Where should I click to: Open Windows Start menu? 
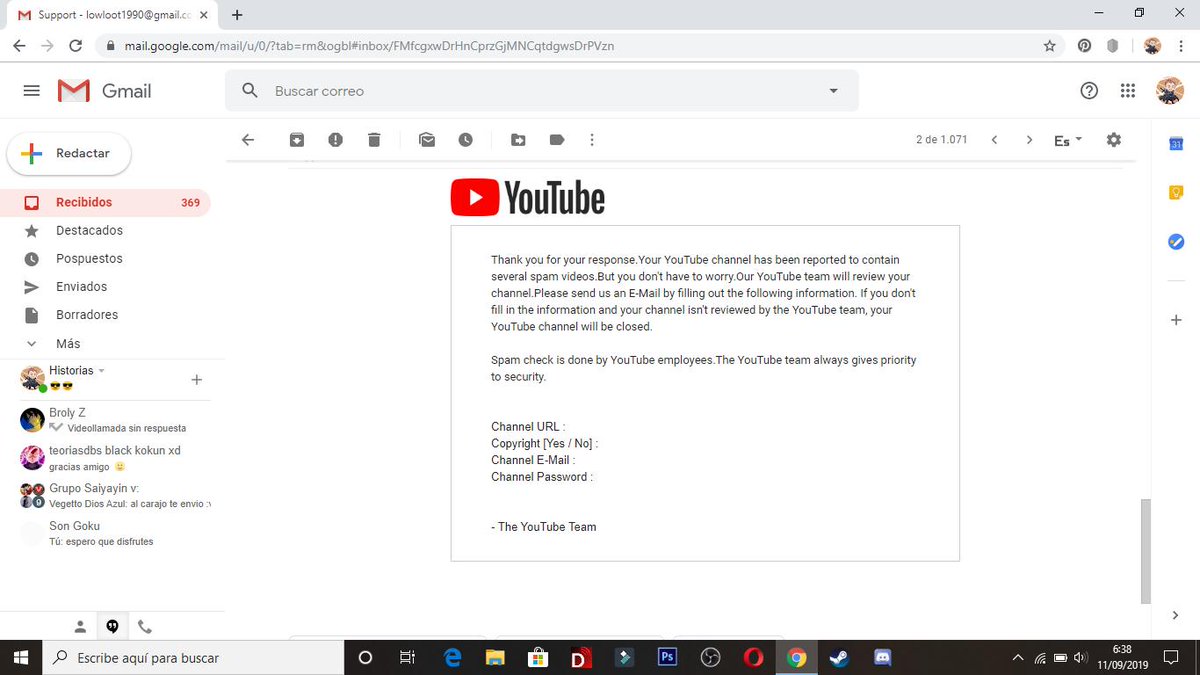20,658
